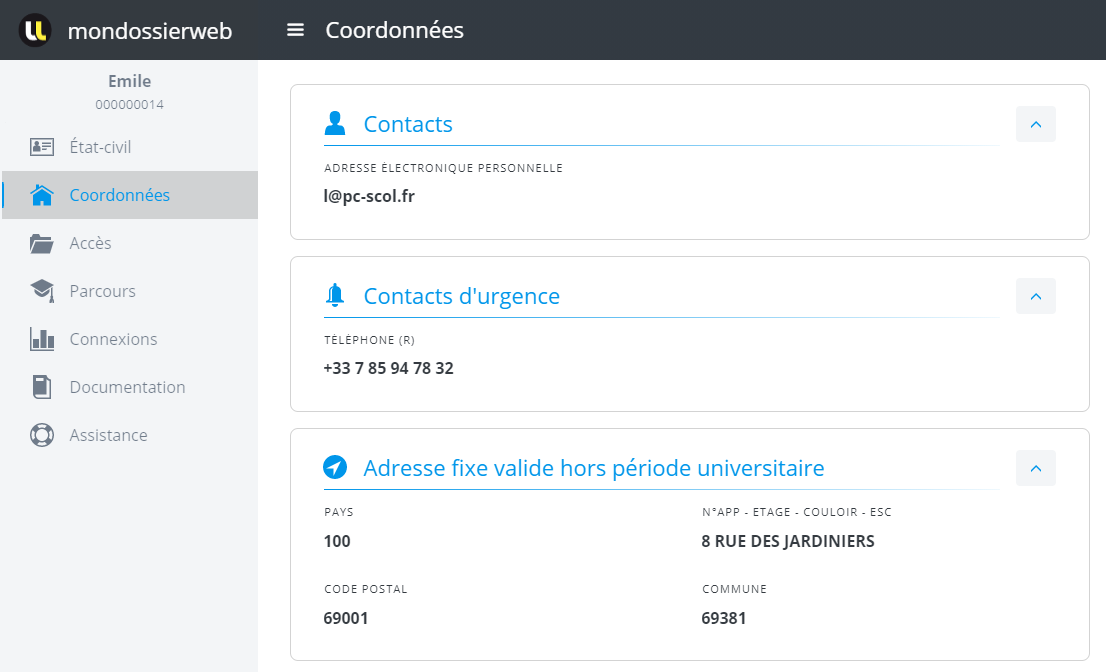Viewport: 1106px width, 672px height.
Task: Click the bell icon beside Contacts d'urgence
Action: (335, 296)
